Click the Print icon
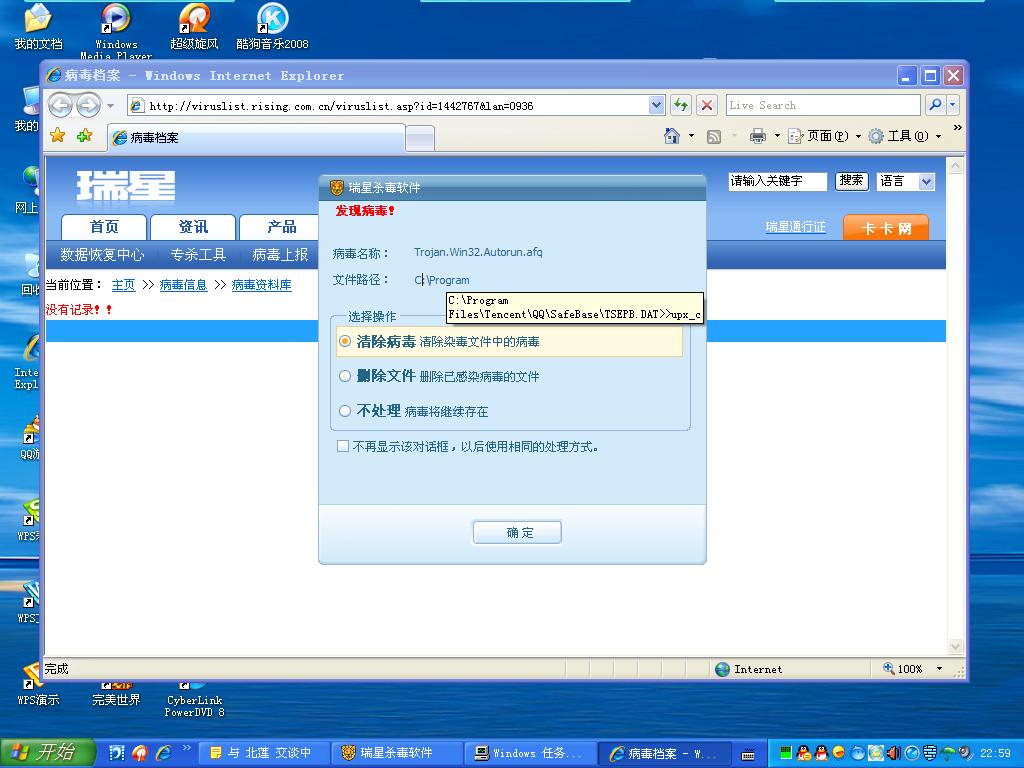This screenshot has height=768, width=1024. click(x=758, y=136)
